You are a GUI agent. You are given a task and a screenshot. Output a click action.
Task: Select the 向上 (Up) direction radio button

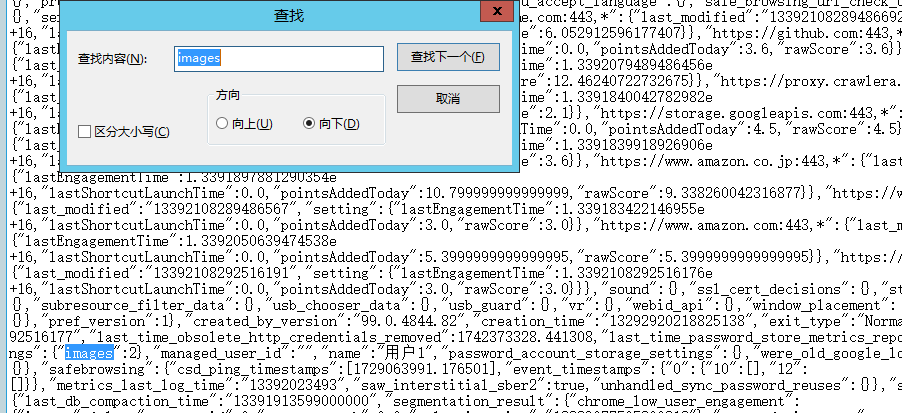[222, 124]
